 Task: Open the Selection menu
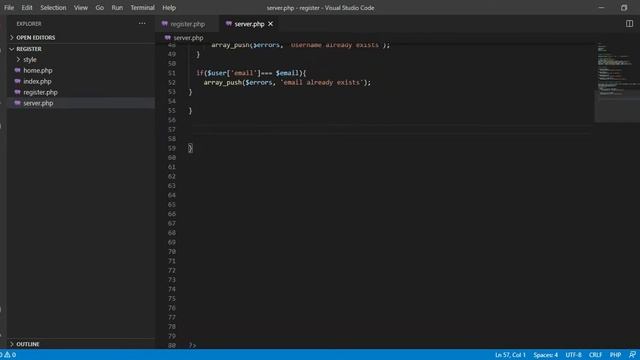point(53,8)
